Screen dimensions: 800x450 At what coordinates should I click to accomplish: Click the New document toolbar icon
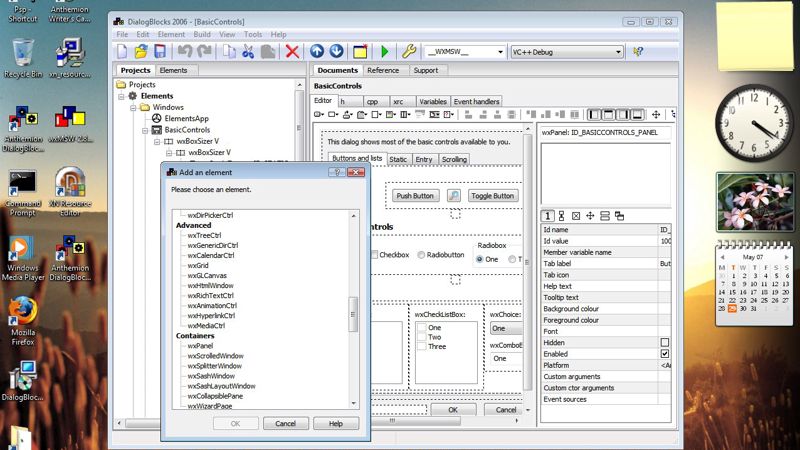click(x=122, y=52)
